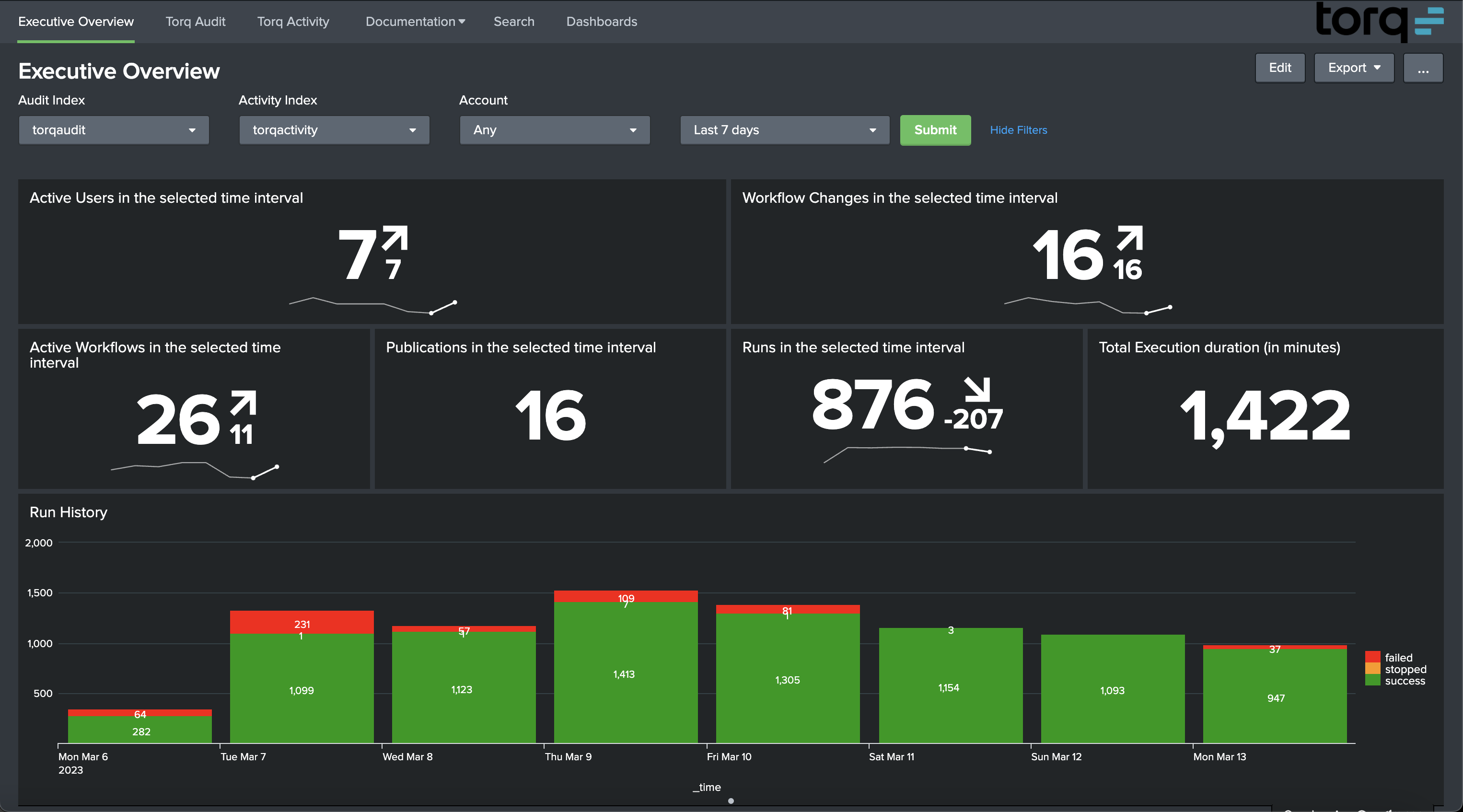Click the panel resize dot below _time

(731, 801)
